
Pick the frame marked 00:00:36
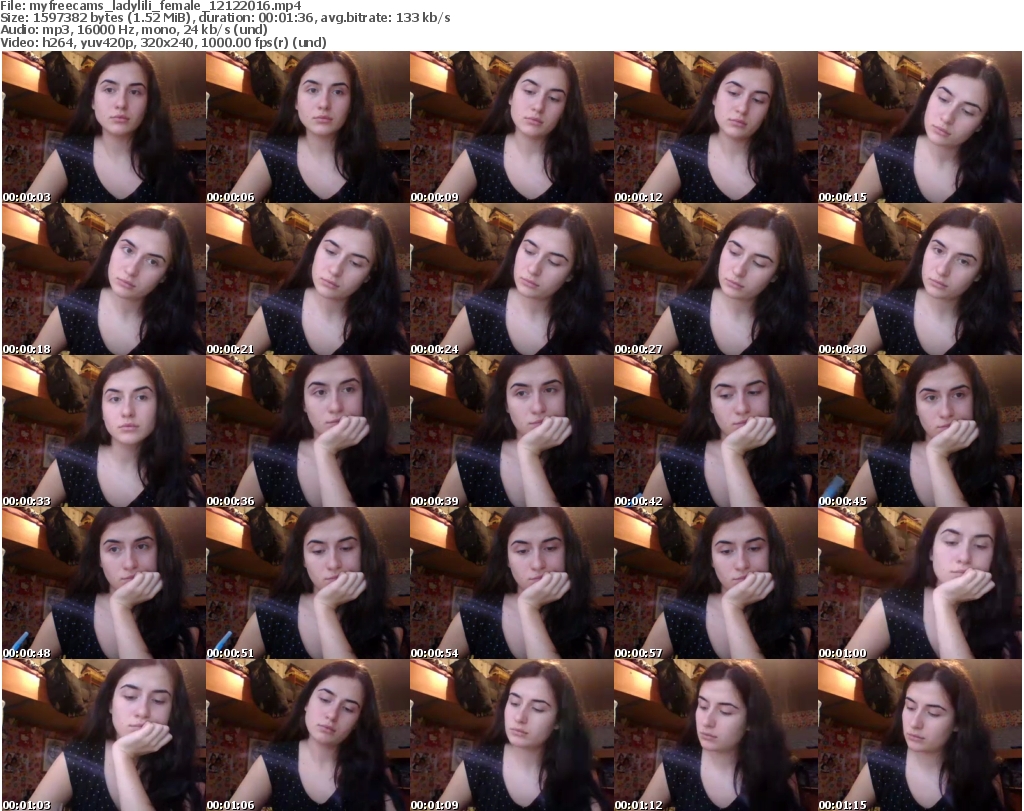308,432
